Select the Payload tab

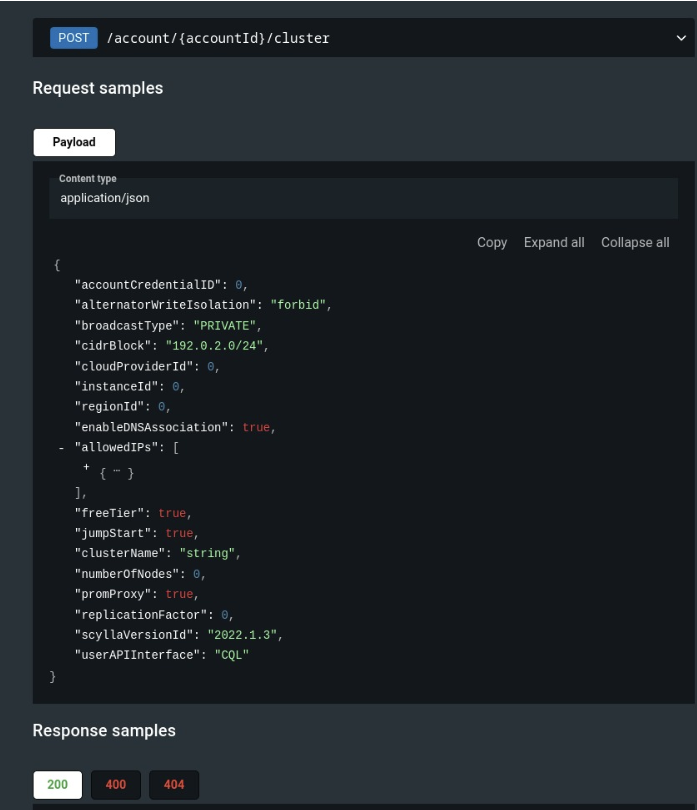[74, 142]
